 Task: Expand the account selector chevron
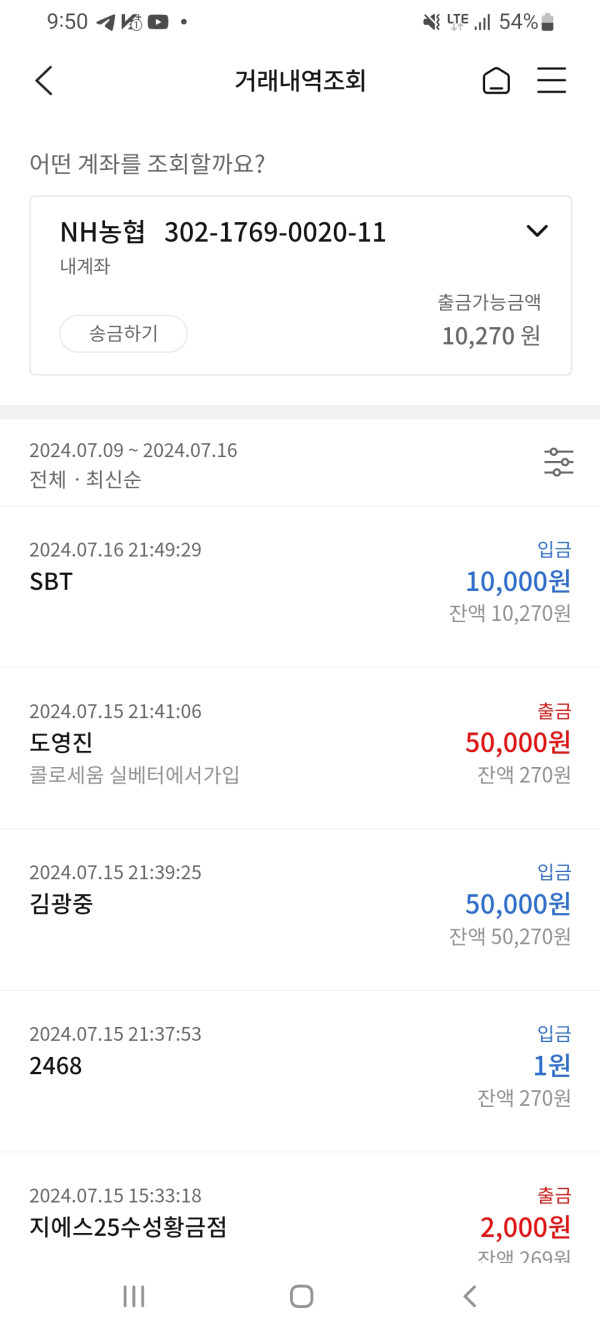(x=537, y=231)
